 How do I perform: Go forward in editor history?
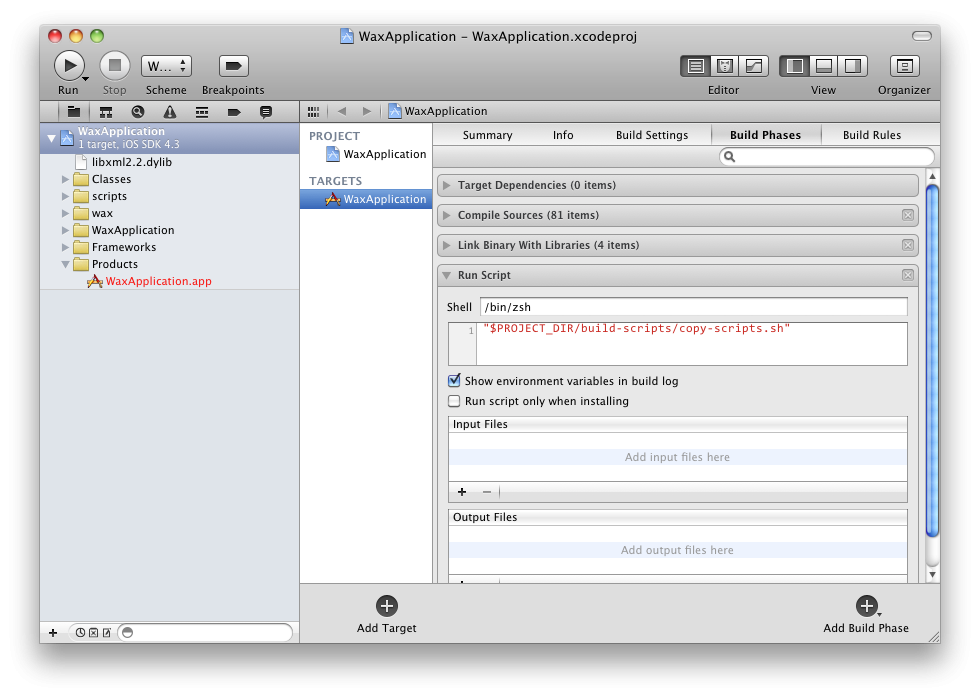click(366, 111)
